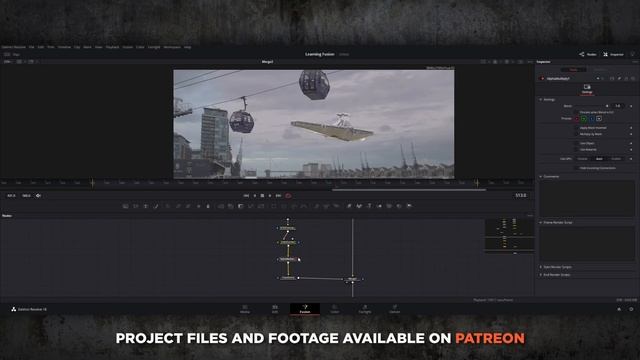
Task: Check Apply Mask Inverted
Action: click(x=576, y=128)
